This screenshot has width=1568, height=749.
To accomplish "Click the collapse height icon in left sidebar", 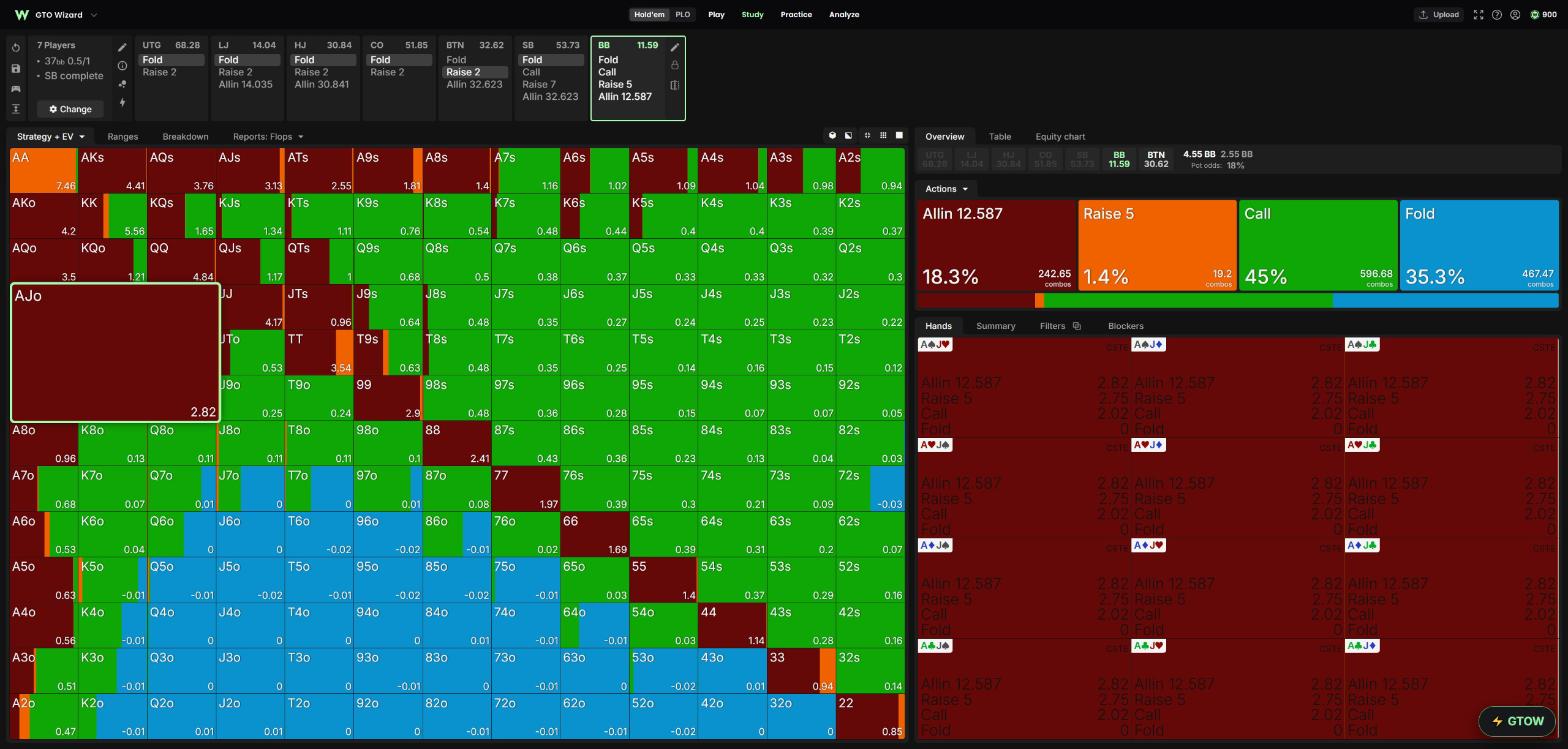I will coord(16,108).
